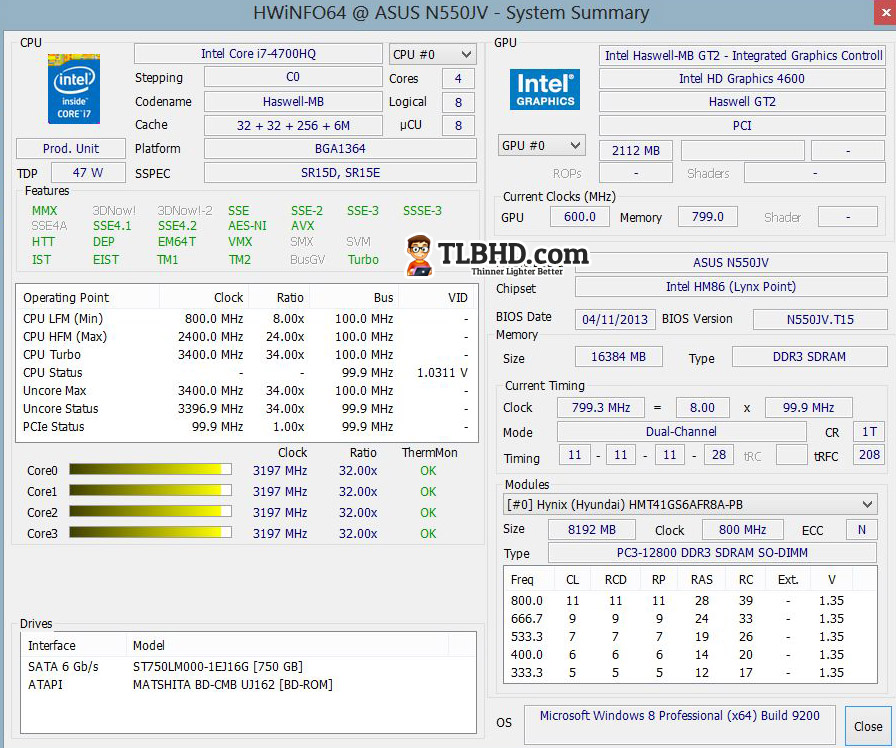This screenshot has width=896, height=748.
Task: Click the AES-NI feature label
Action: click(x=247, y=226)
